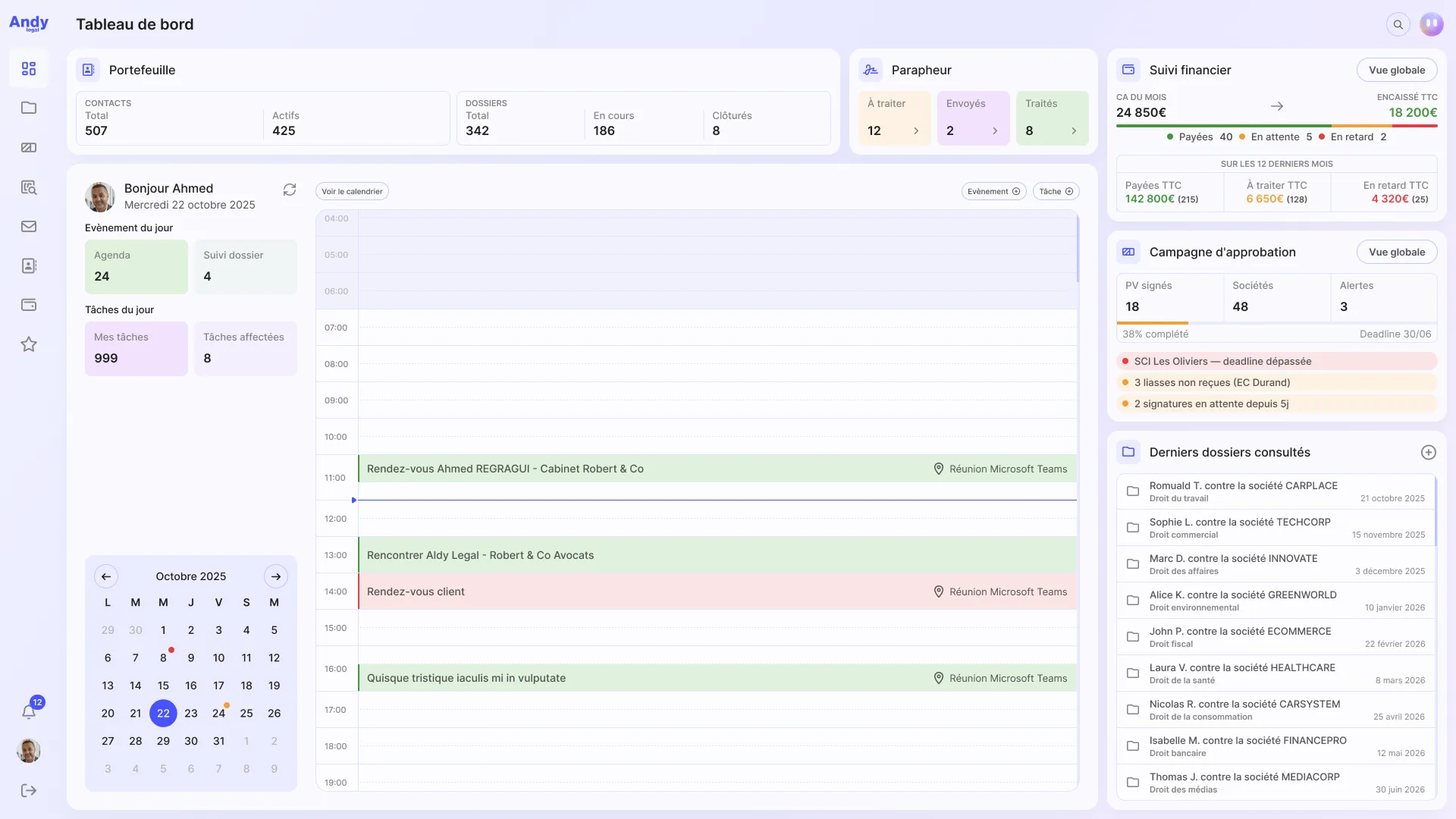
Task: Open the Rendez-vous client event at 14:00
Action: click(717, 591)
